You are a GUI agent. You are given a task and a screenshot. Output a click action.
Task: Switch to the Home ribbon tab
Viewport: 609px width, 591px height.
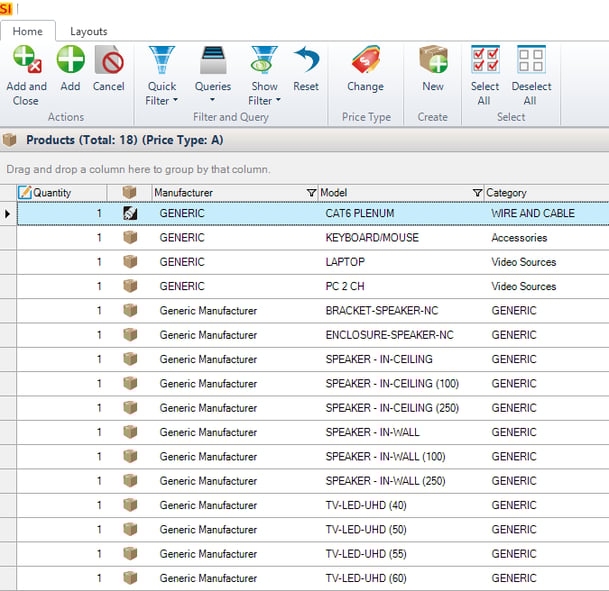tap(28, 31)
